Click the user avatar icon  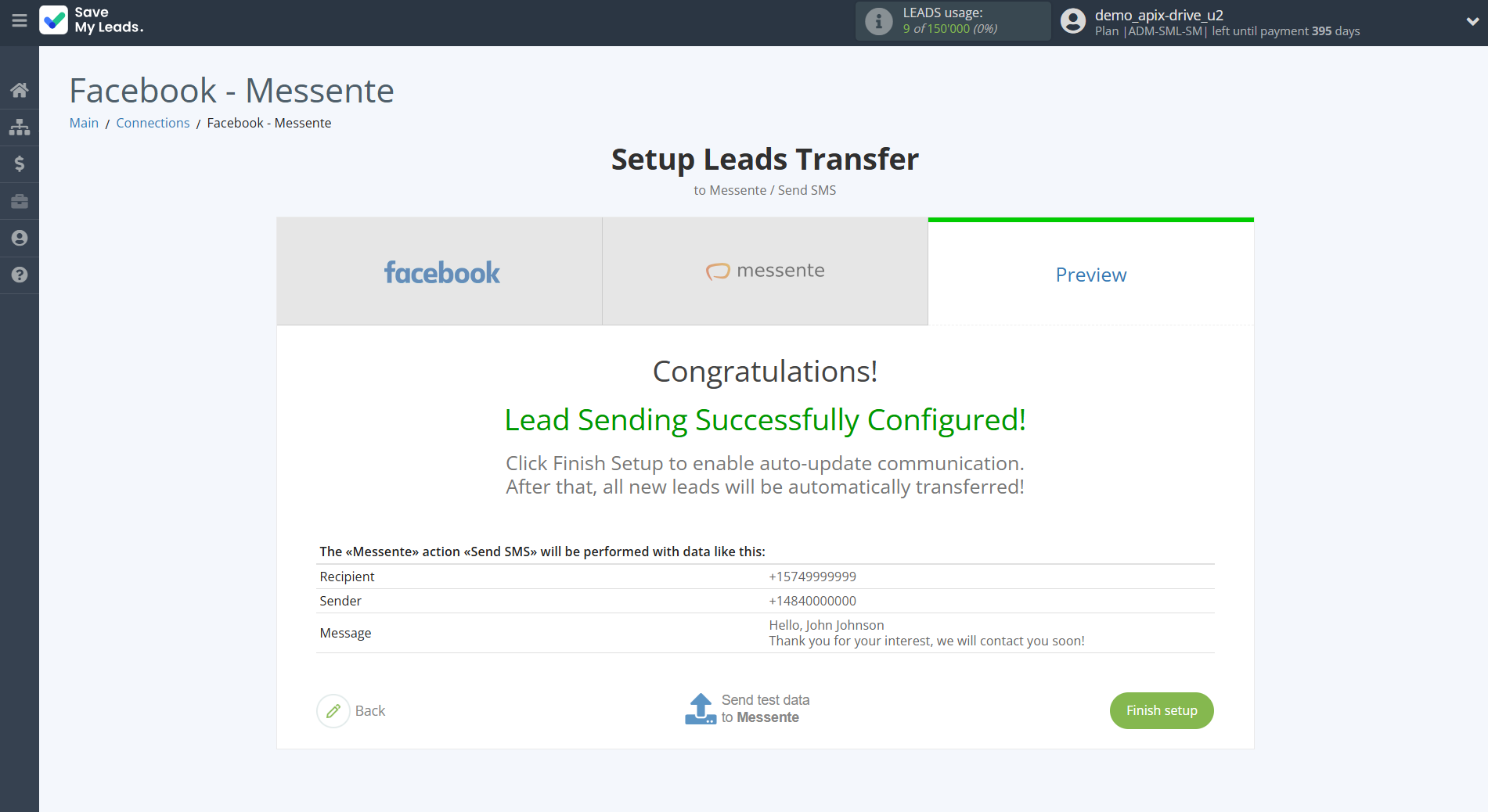click(1072, 21)
